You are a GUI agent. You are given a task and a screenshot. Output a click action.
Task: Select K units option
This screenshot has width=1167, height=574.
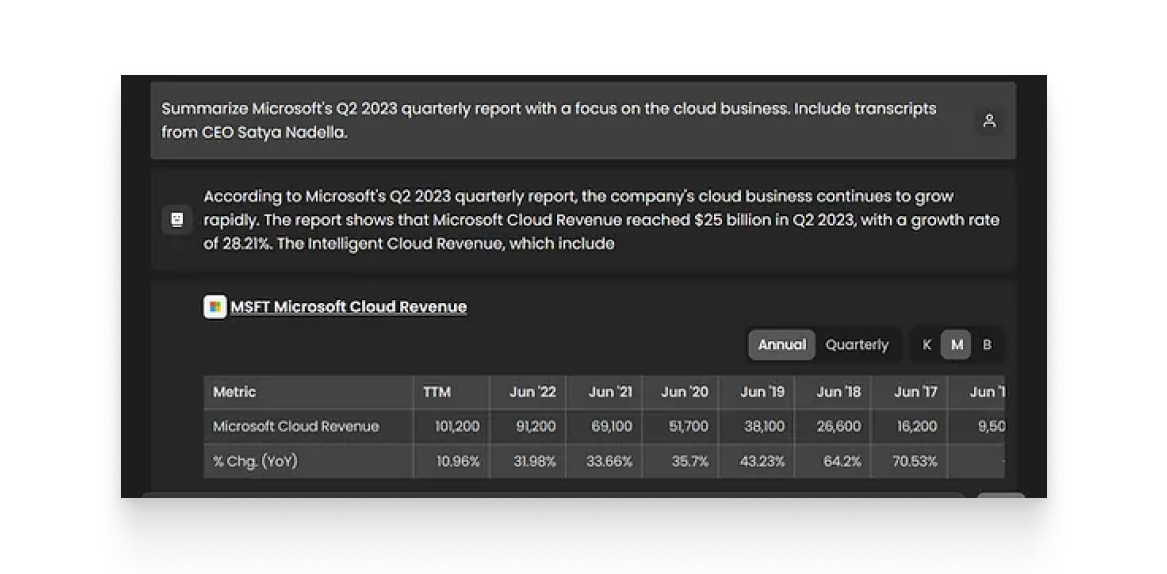926,345
